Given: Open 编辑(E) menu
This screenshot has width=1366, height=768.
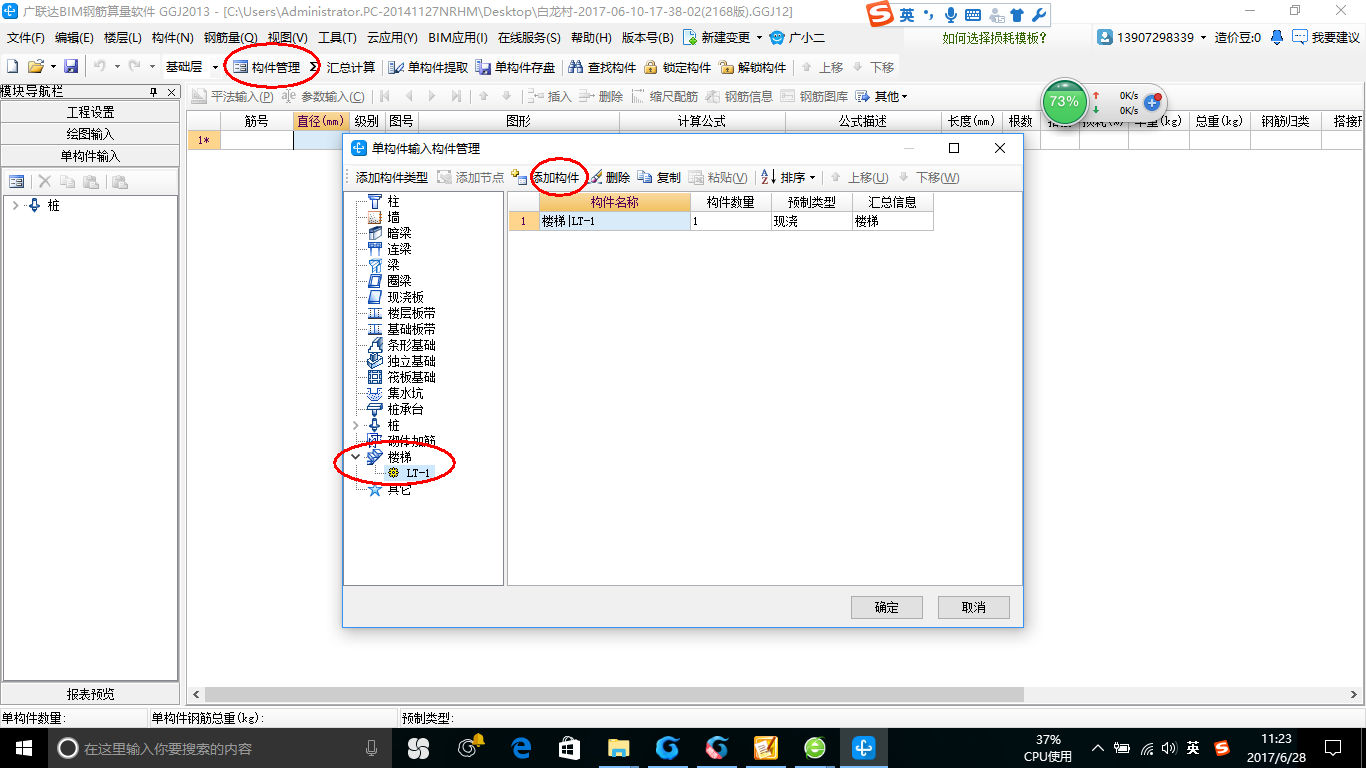Looking at the screenshot, I should pos(74,38).
